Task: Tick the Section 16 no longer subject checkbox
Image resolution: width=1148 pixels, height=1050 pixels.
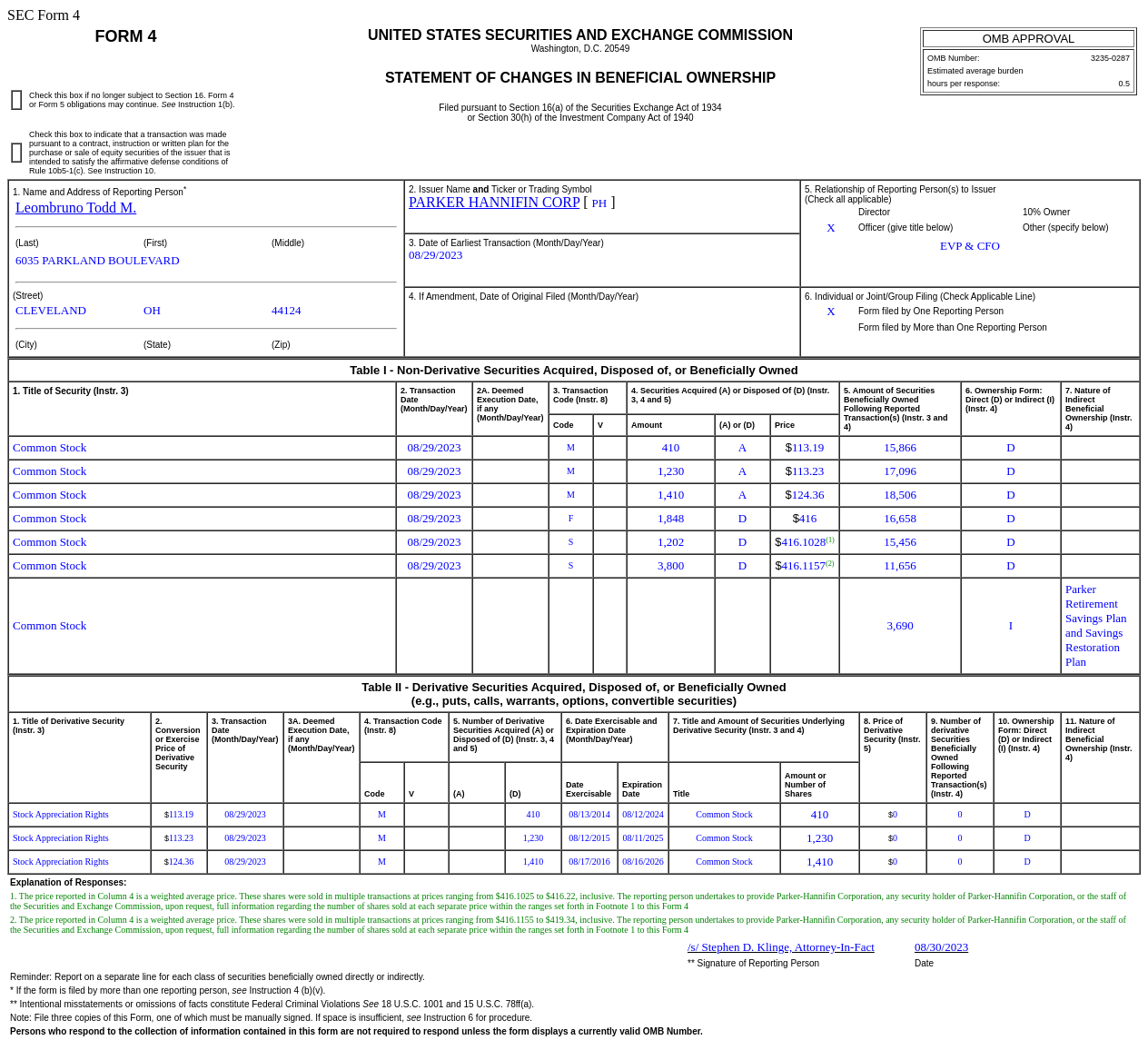Action: [16, 100]
